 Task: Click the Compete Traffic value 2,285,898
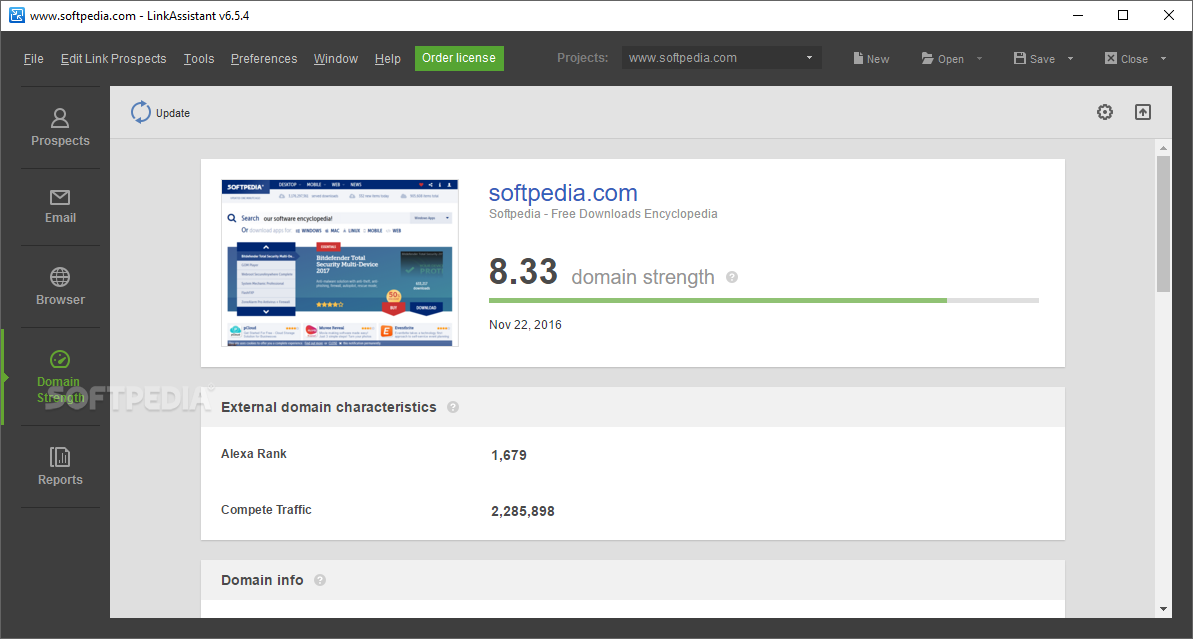(x=523, y=511)
